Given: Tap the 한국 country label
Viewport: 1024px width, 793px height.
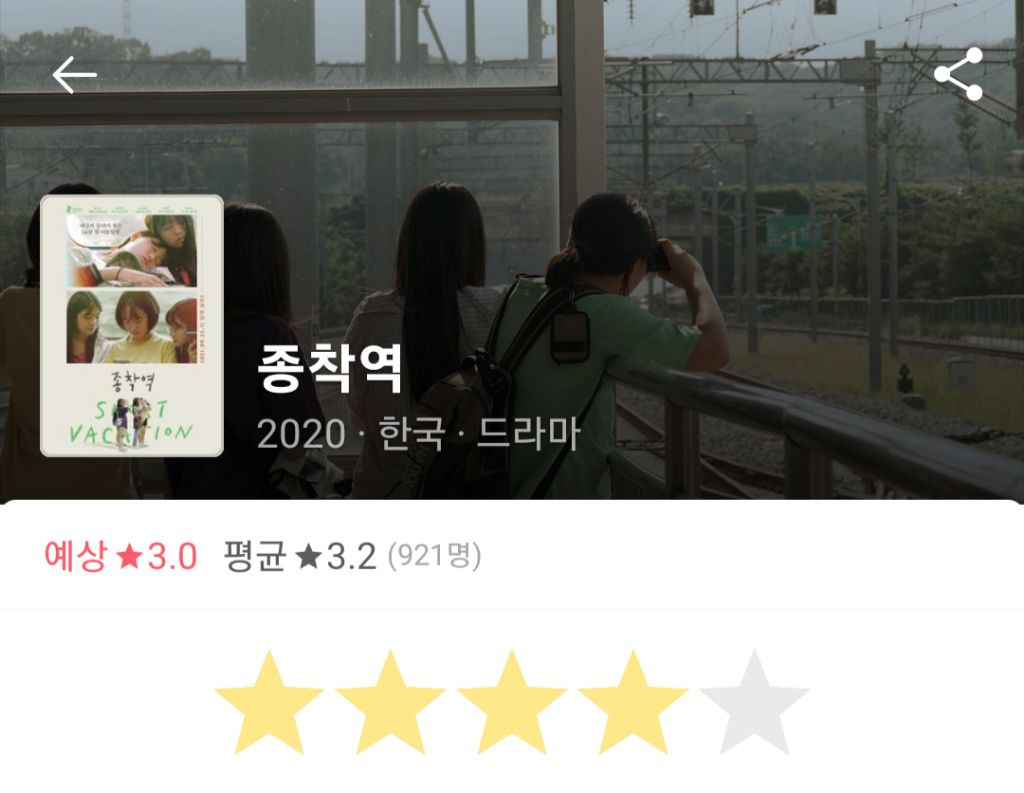Looking at the screenshot, I should (x=412, y=433).
